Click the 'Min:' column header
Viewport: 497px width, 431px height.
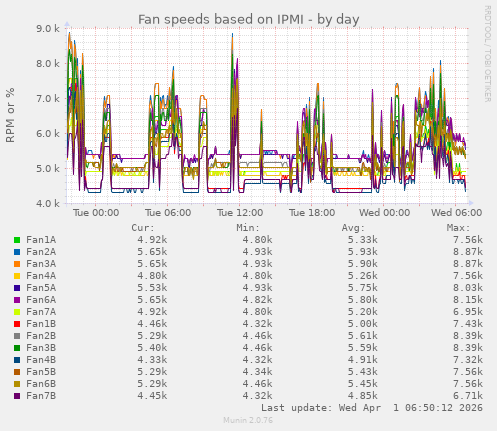click(x=248, y=228)
